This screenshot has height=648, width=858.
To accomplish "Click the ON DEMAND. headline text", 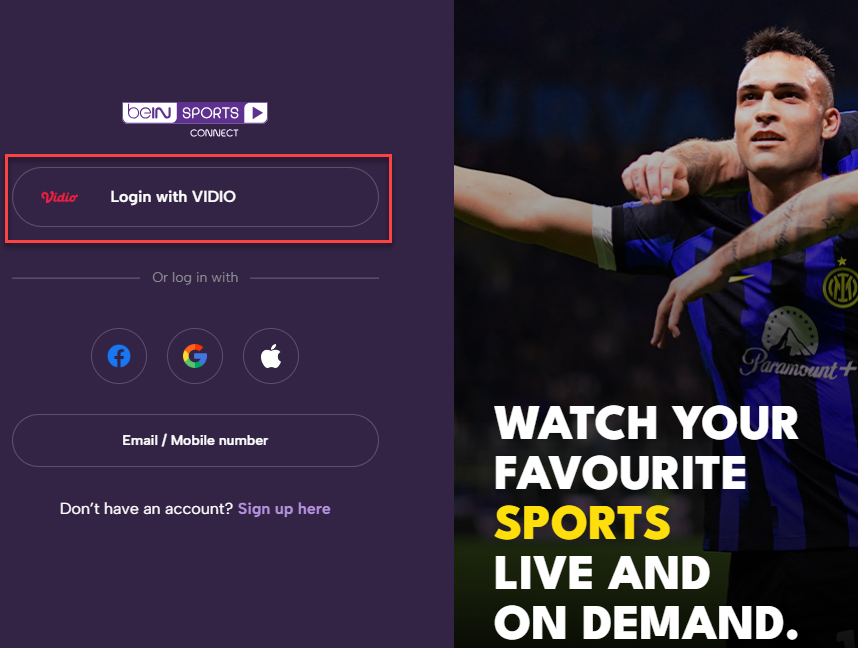I will point(646,623).
